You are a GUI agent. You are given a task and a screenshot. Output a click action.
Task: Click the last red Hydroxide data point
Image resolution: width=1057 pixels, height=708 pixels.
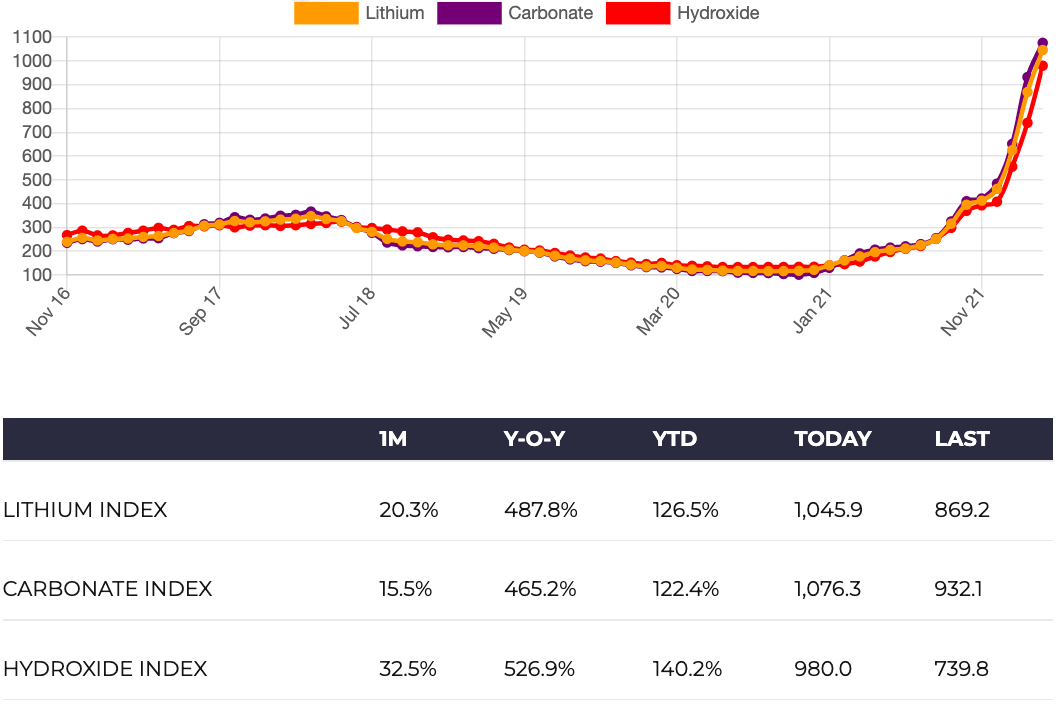click(1043, 66)
